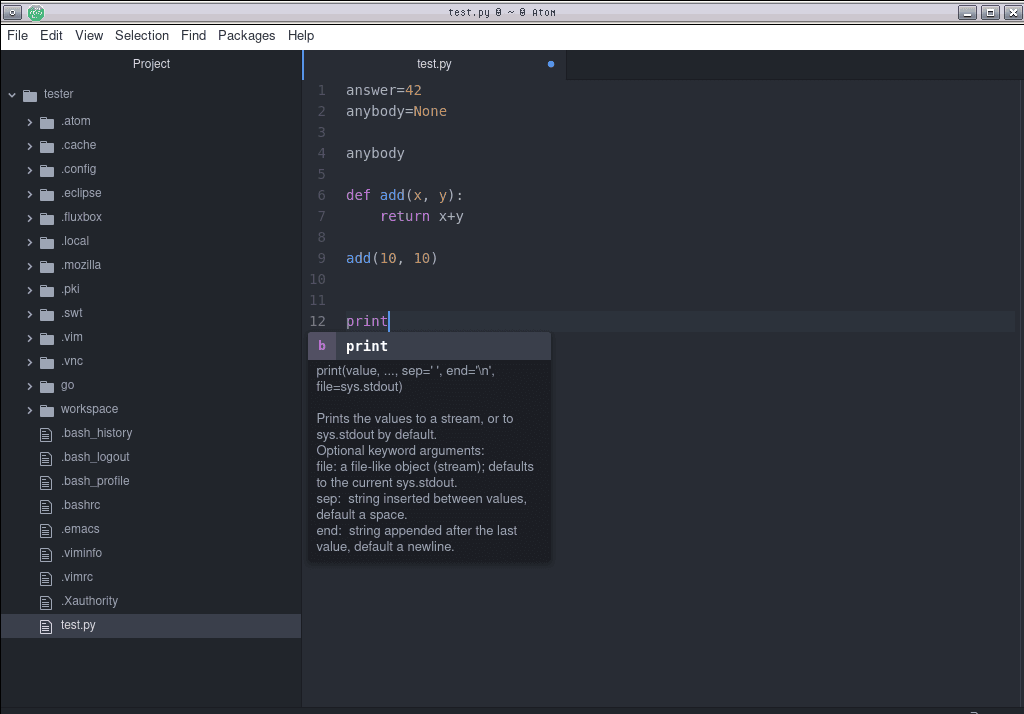Click the folder icon next to .mozilla
The width and height of the screenshot is (1024, 714).
(47, 266)
